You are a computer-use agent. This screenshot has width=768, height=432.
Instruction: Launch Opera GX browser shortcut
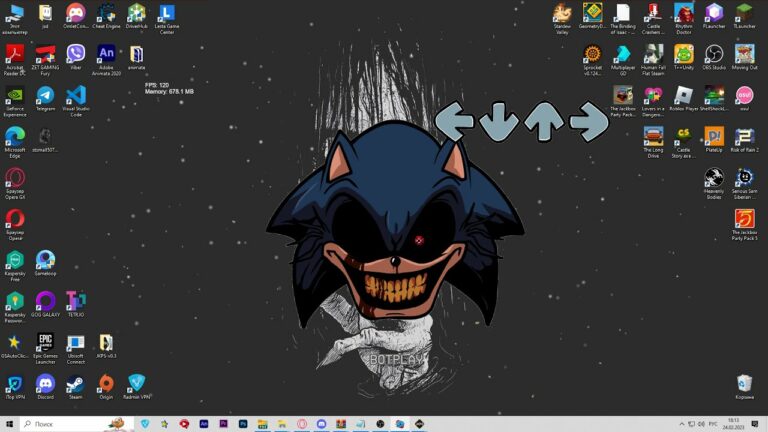click(x=15, y=183)
